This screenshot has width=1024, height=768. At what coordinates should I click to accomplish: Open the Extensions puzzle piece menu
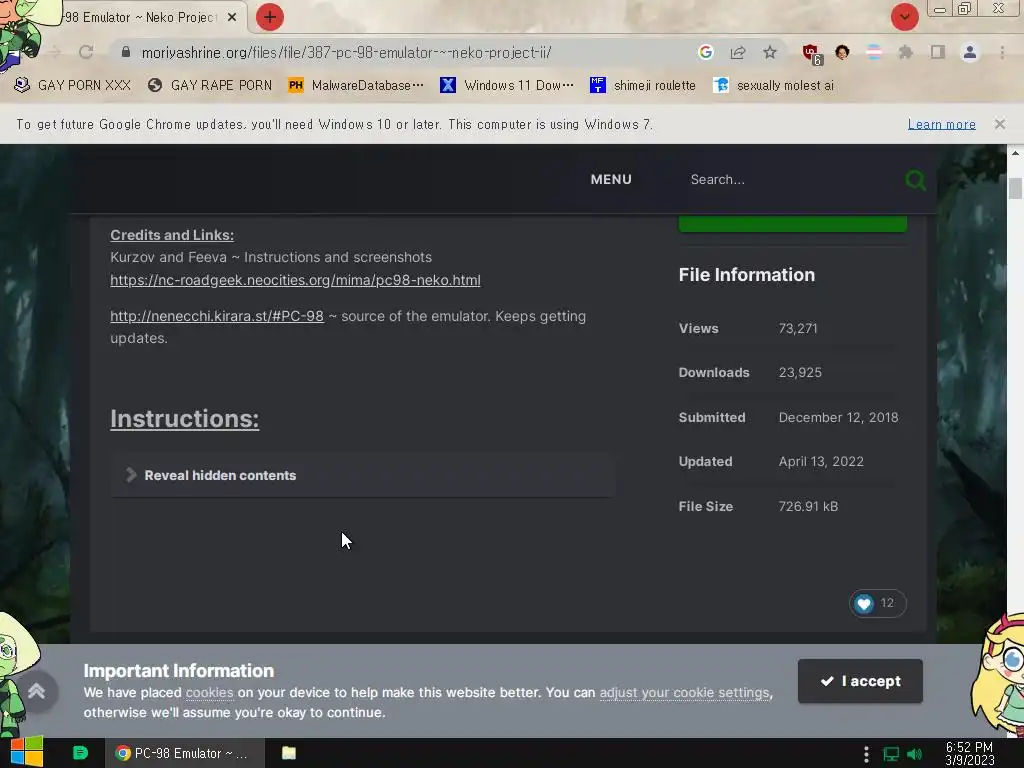click(905, 52)
